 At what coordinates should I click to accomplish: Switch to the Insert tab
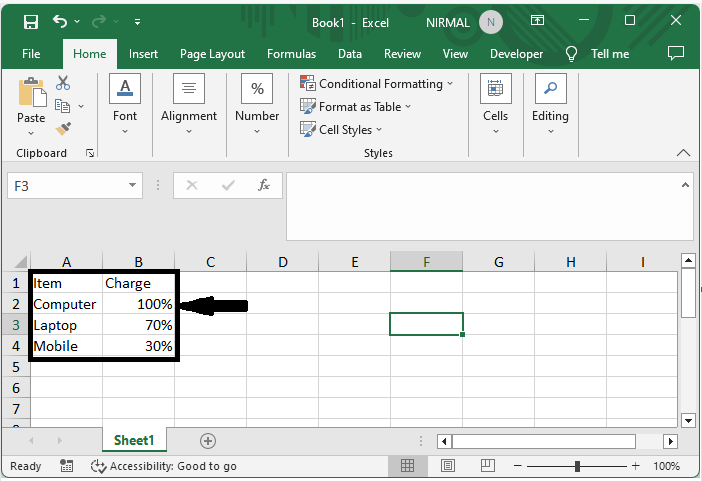[x=143, y=54]
